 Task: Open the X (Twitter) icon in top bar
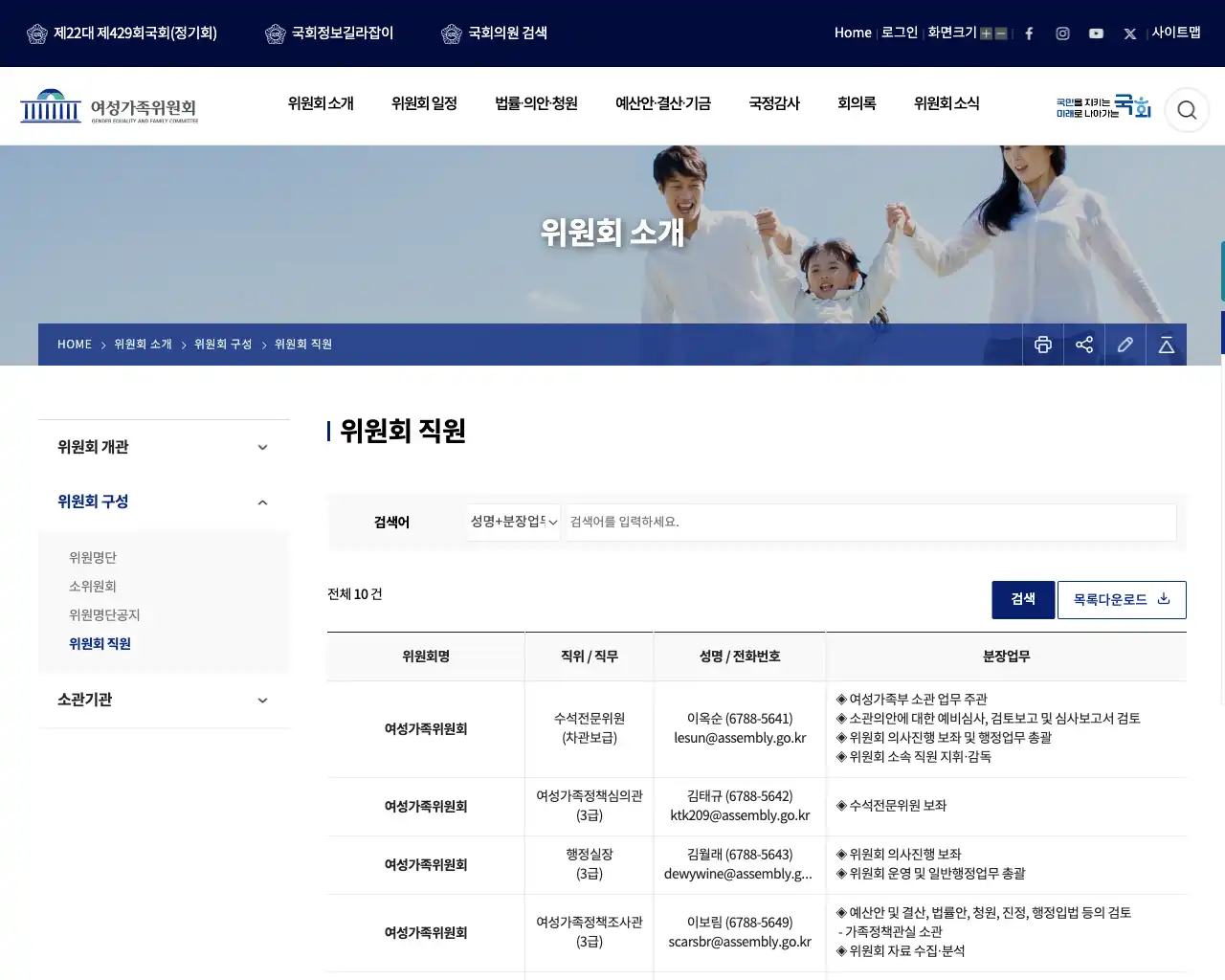pos(1130,33)
